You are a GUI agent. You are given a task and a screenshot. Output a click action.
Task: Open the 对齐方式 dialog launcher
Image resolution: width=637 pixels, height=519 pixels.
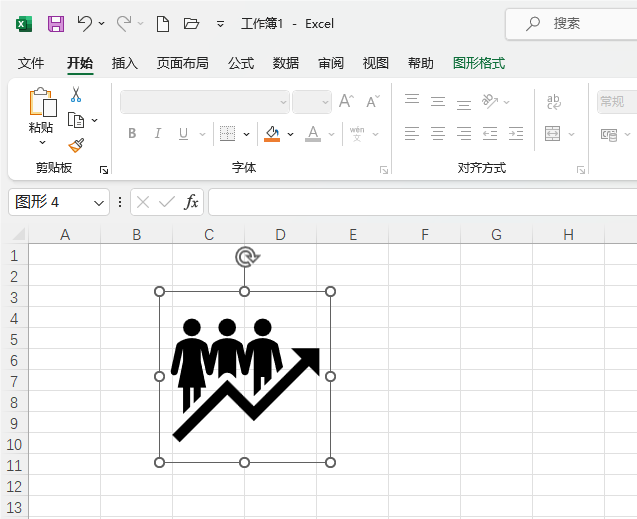(581, 170)
